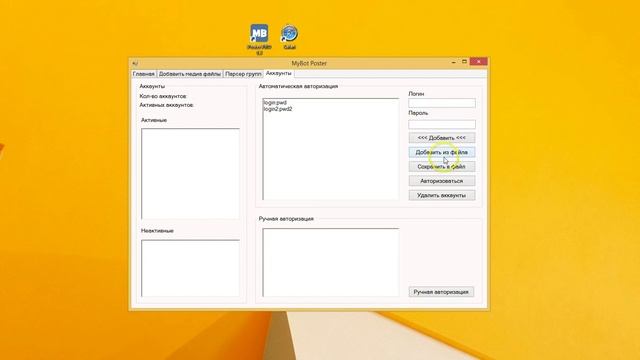The width and height of the screenshot is (640, 360).
Task: Open the Добавить медиа файлы tab
Action: (x=190, y=74)
